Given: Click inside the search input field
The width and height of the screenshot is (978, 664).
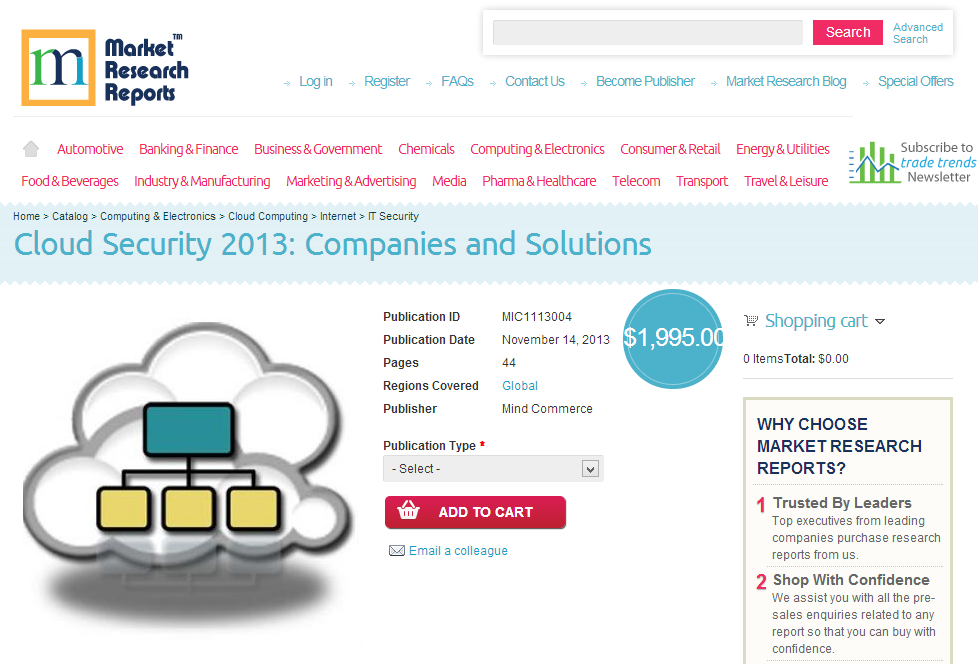Looking at the screenshot, I should tap(647, 32).
